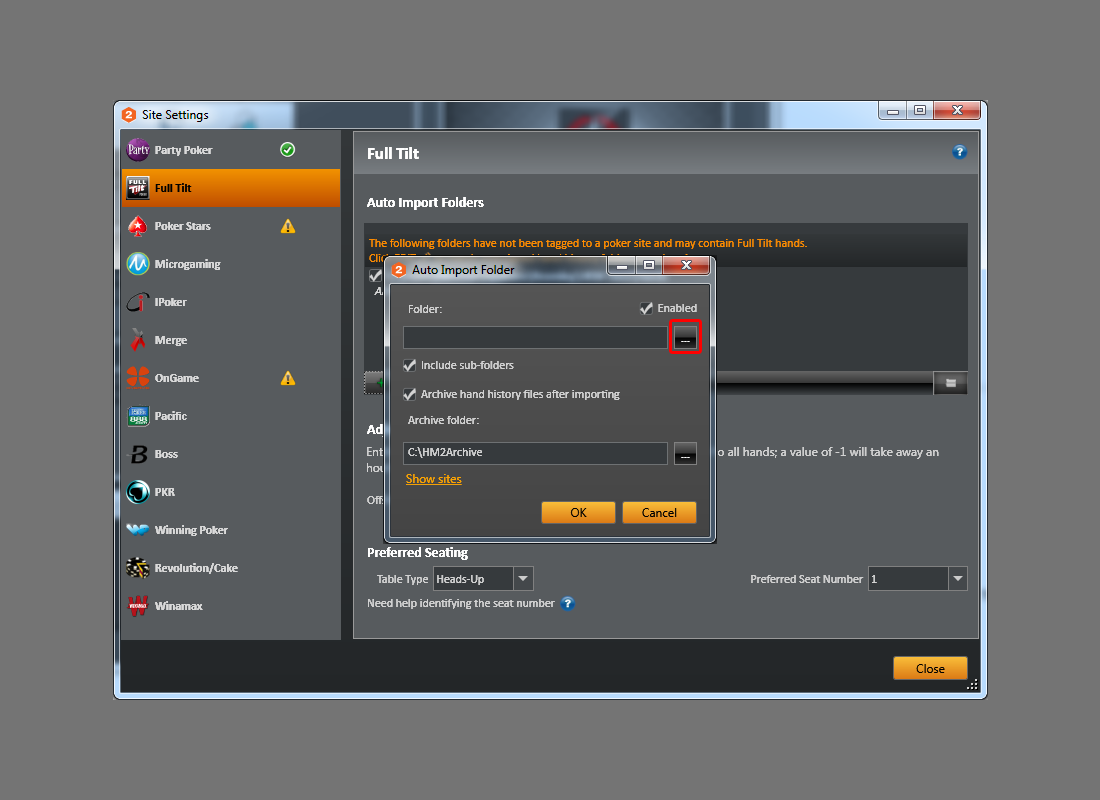Open the Winamax site icon
Viewport: 1100px width, 800px height.
click(x=138, y=606)
